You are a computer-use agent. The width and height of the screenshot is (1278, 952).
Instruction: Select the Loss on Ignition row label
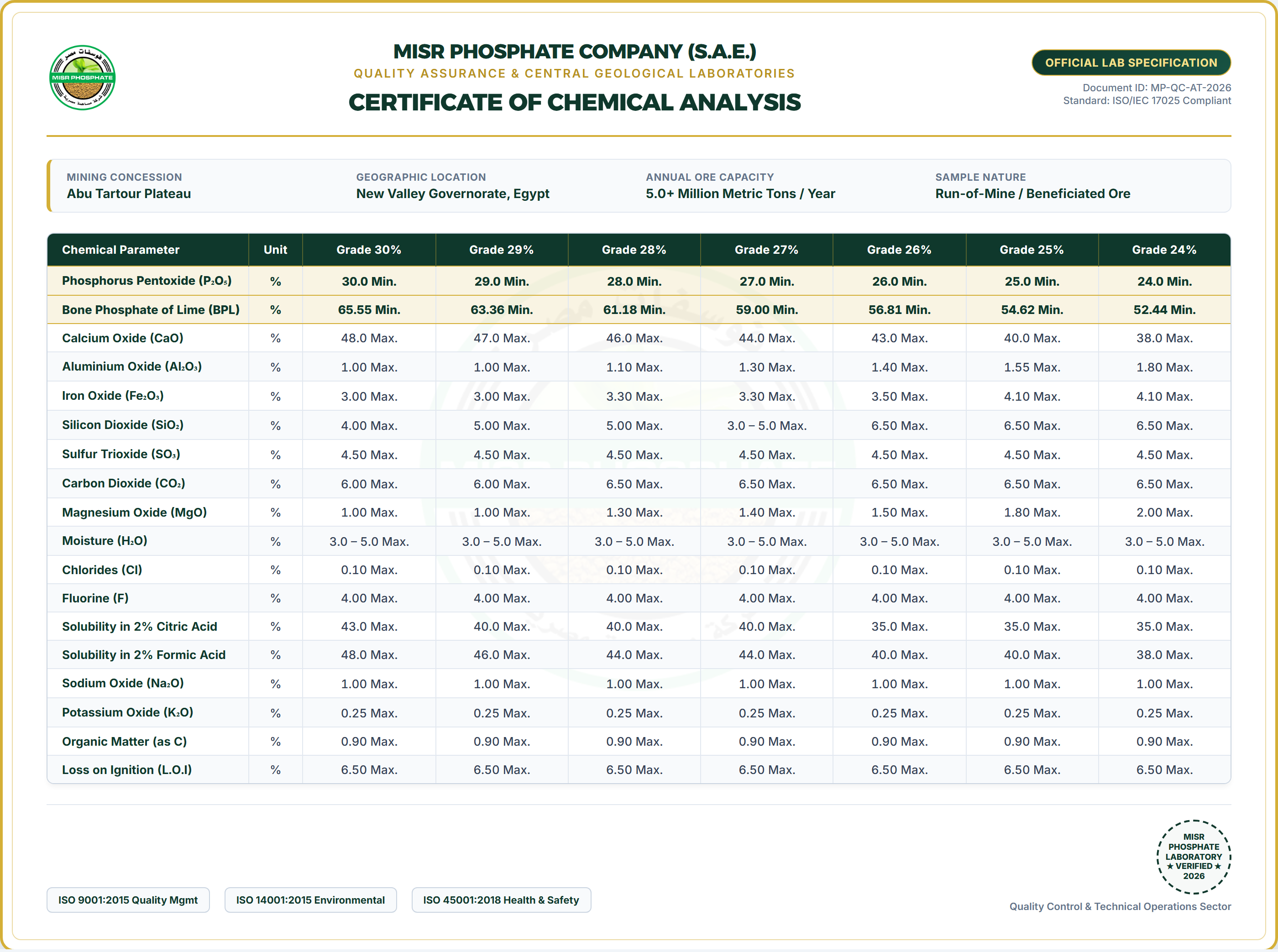[x=127, y=769]
